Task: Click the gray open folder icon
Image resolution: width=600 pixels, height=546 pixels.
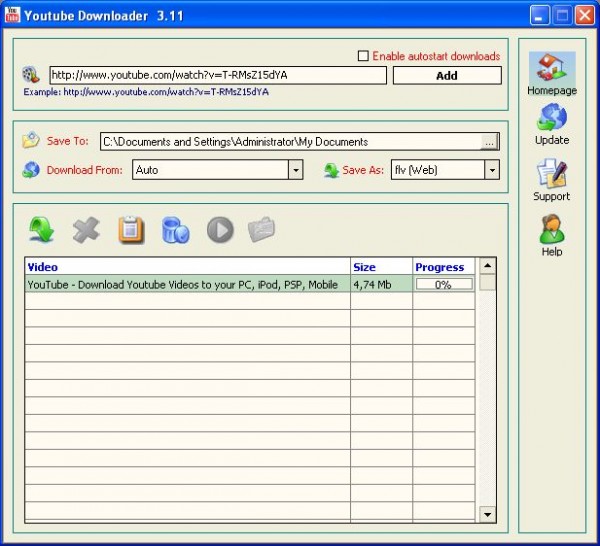Action: tap(261, 229)
